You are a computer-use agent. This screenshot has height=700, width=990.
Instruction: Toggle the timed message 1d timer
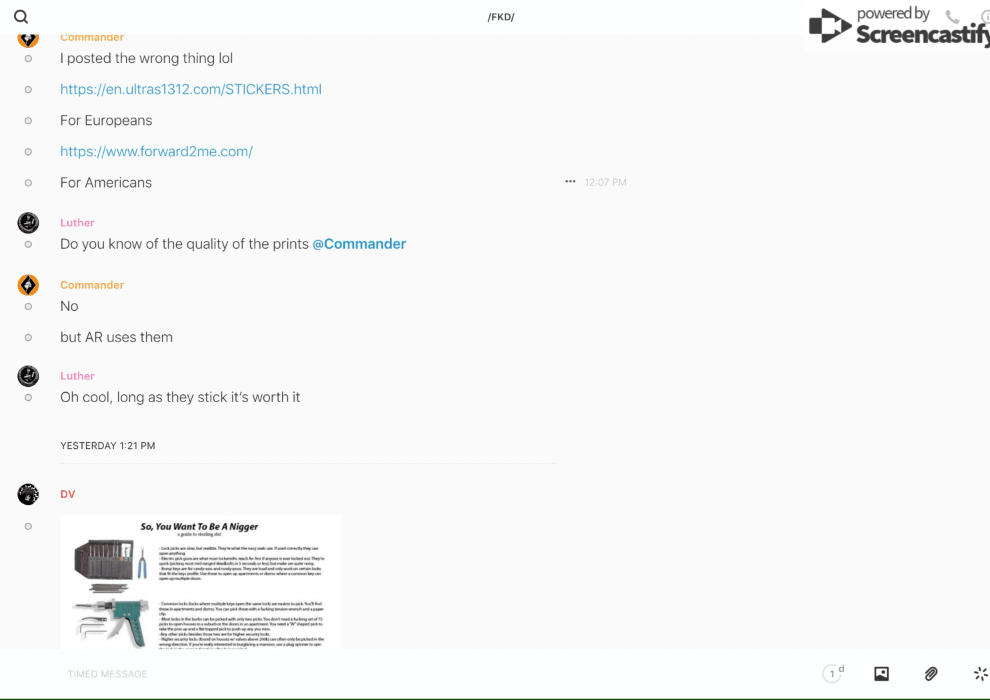(833, 674)
